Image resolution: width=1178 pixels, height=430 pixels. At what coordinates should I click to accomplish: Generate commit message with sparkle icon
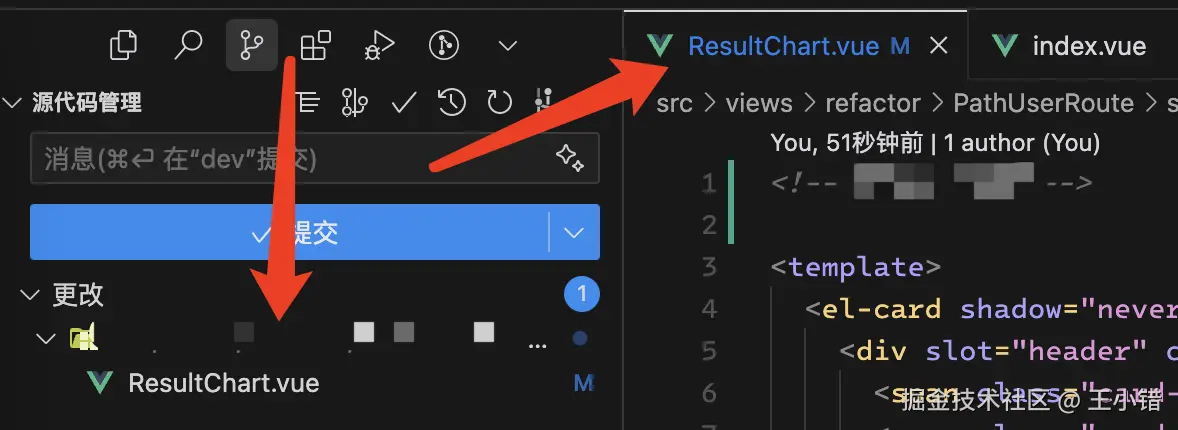[569, 158]
